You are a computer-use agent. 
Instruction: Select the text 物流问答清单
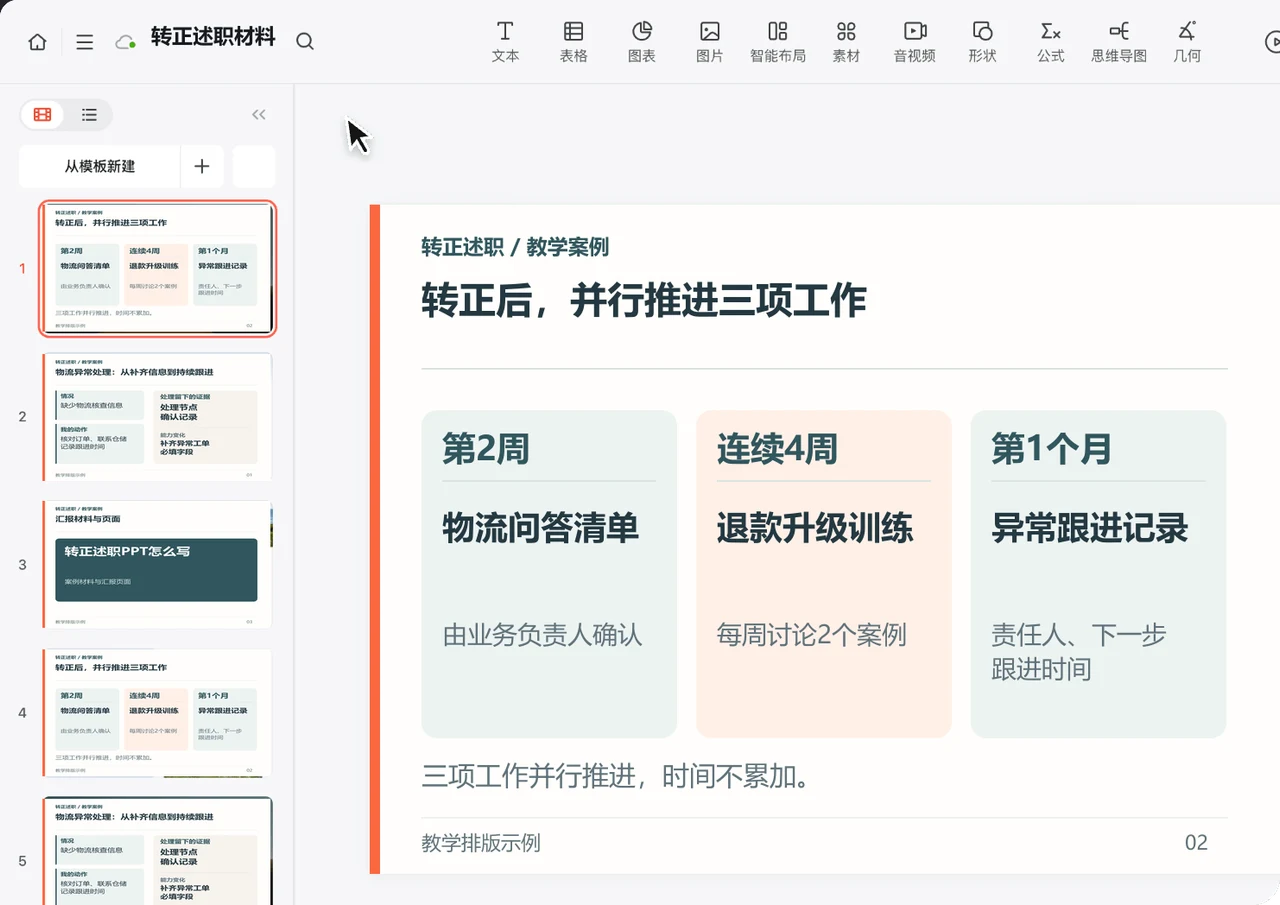[541, 529]
